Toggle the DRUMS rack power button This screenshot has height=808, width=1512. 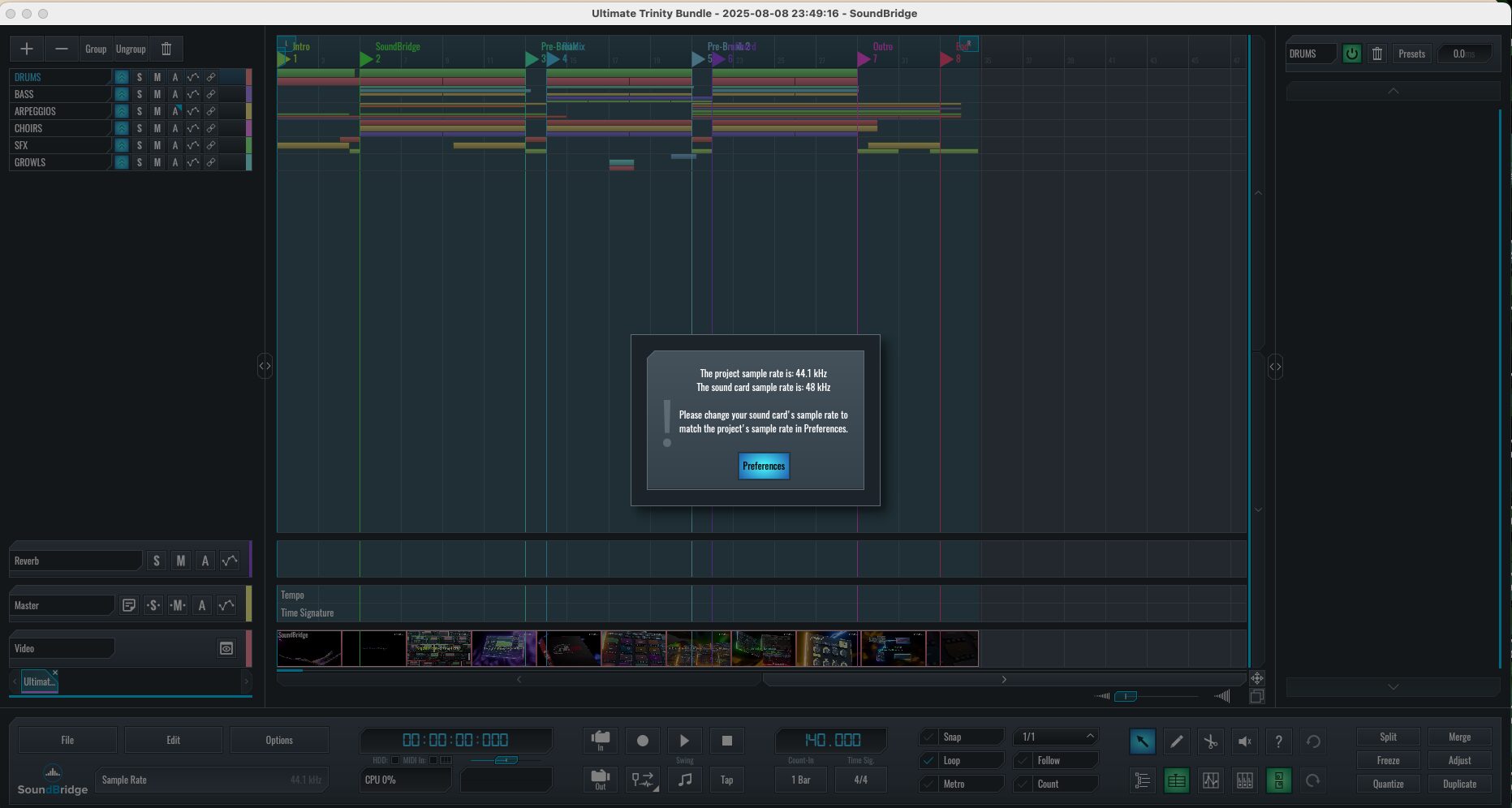(1351, 54)
